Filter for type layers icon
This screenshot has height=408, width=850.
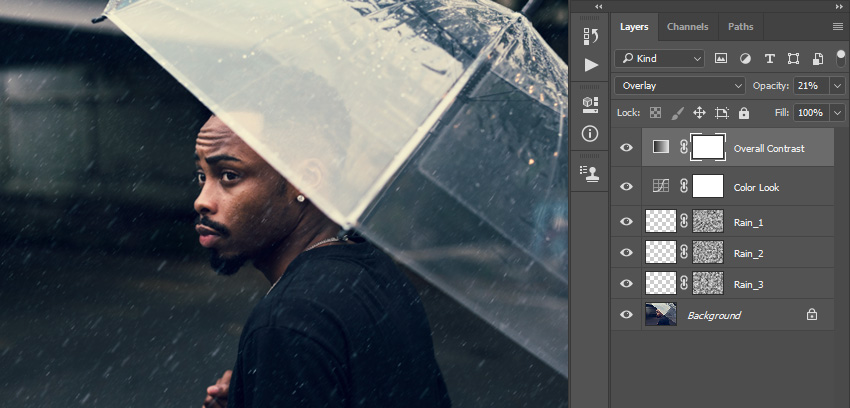[x=769, y=59]
